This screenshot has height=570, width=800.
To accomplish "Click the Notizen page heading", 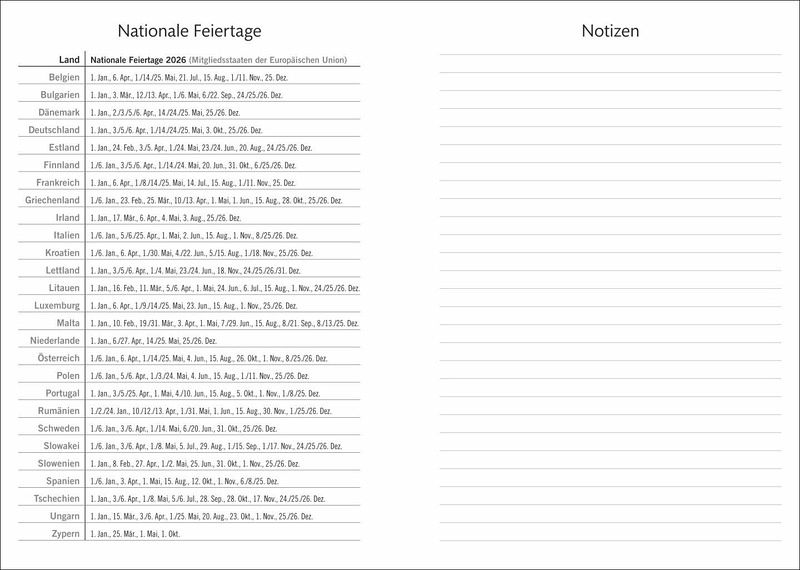I will [610, 32].
